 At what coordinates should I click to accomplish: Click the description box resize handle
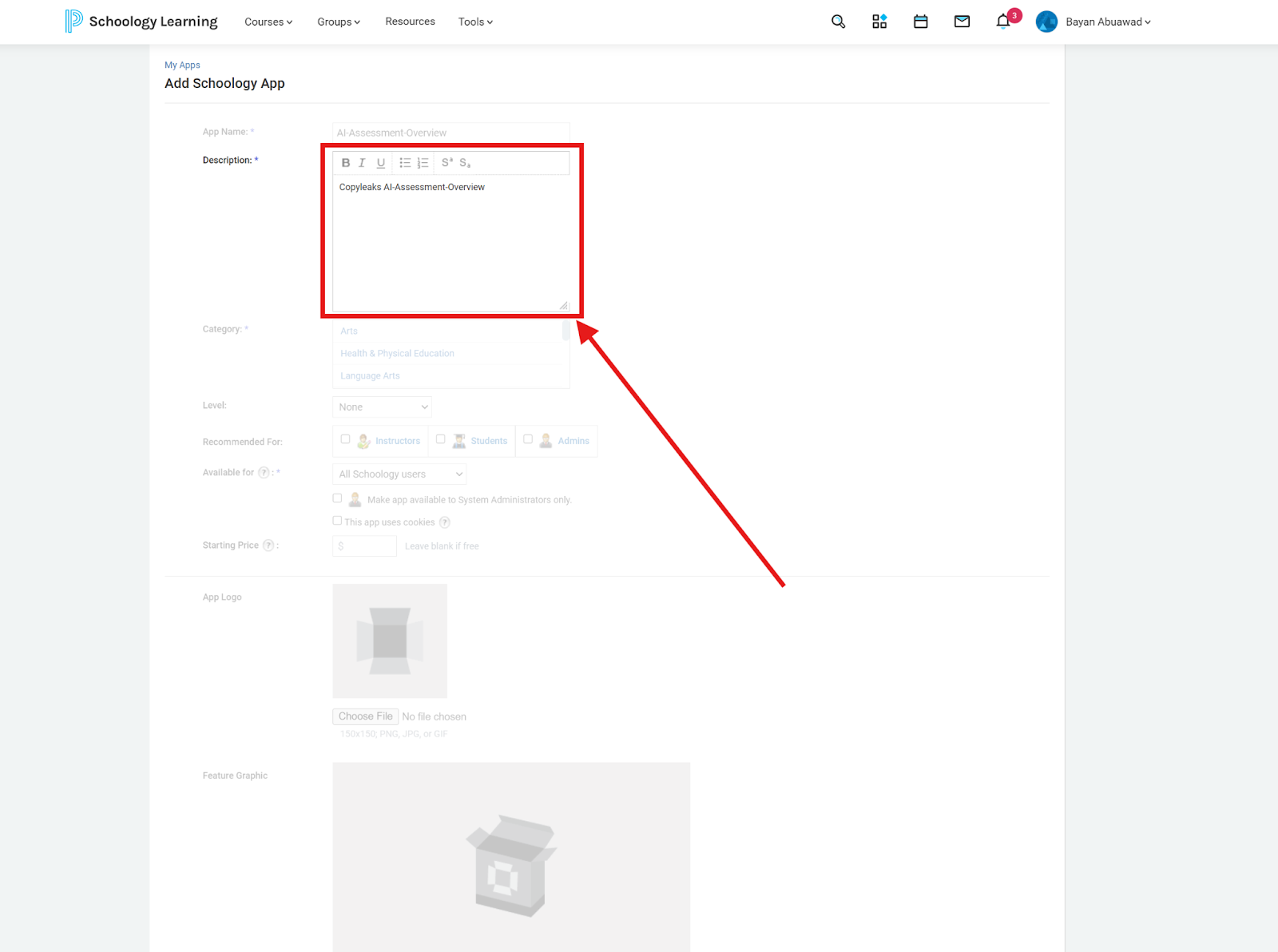pos(564,306)
